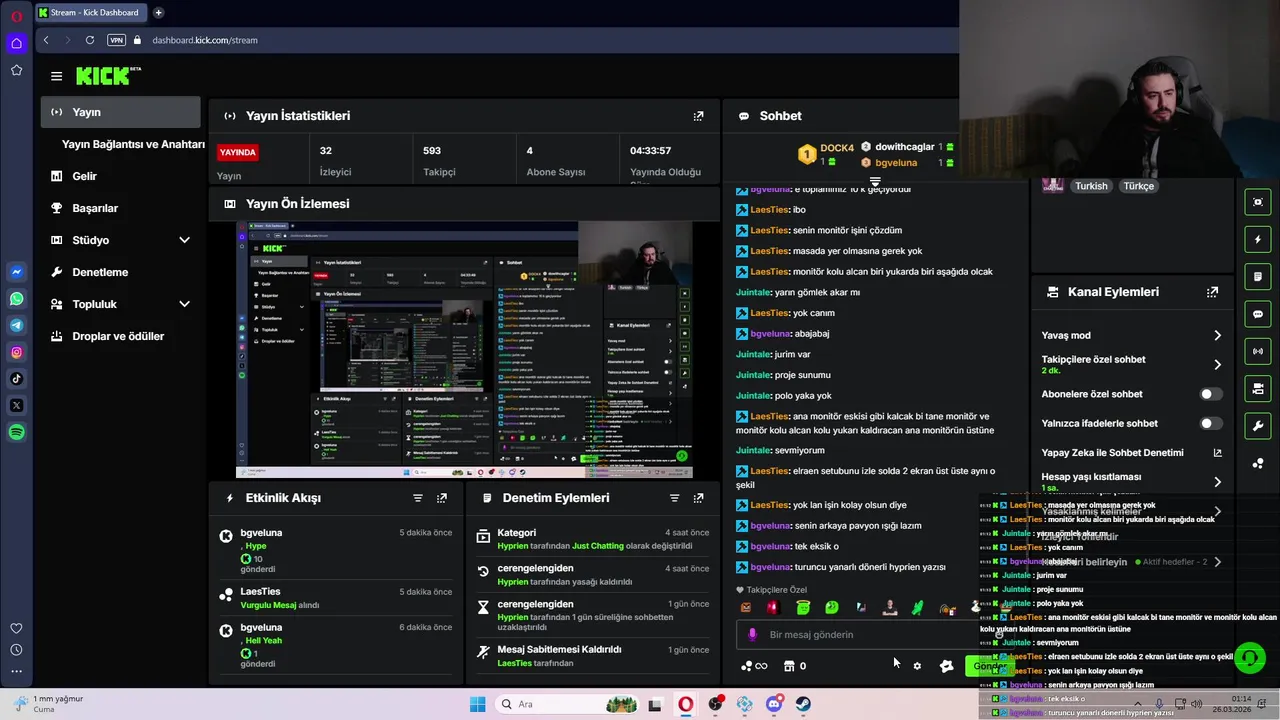Filter the Denetim Eylemleri list
Image resolution: width=1280 pixels, height=720 pixels.
point(674,498)
